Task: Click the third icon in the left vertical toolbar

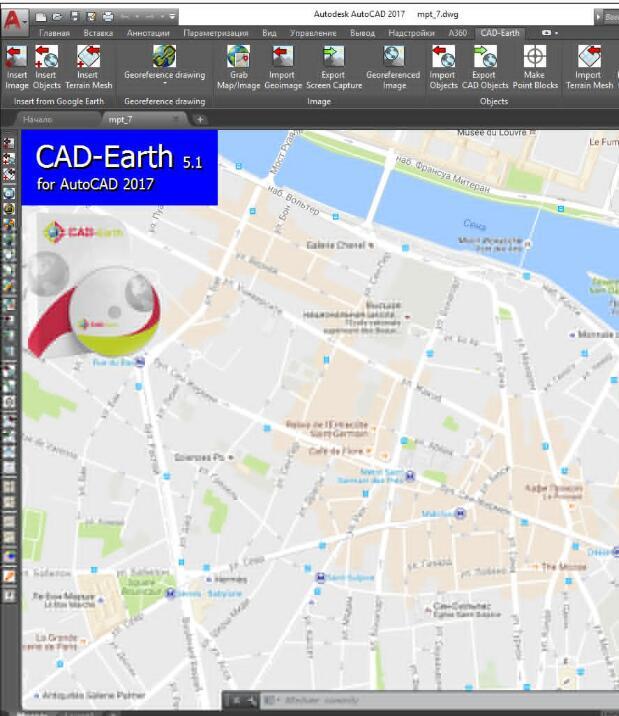Action: coord(9,174)
